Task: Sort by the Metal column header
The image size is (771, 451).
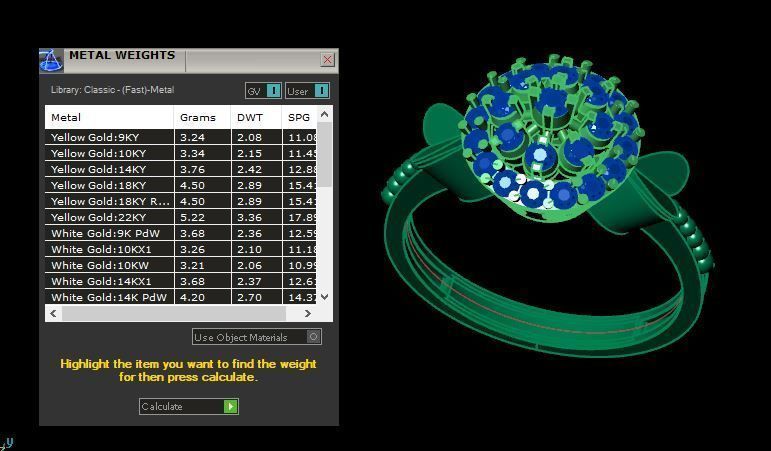Action: (x=109, y=118)
